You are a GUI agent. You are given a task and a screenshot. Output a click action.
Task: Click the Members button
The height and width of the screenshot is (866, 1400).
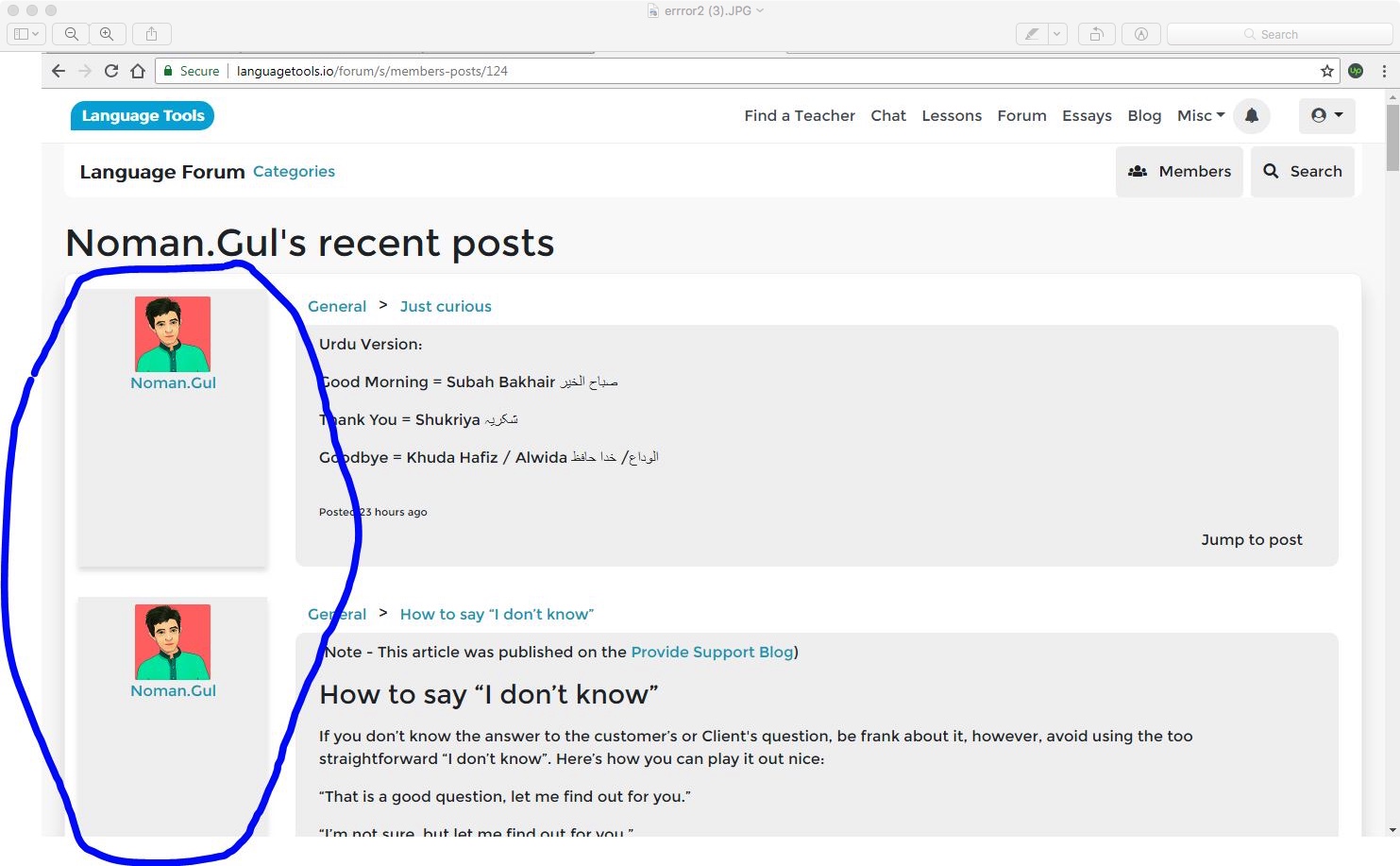click(1179, 171)
